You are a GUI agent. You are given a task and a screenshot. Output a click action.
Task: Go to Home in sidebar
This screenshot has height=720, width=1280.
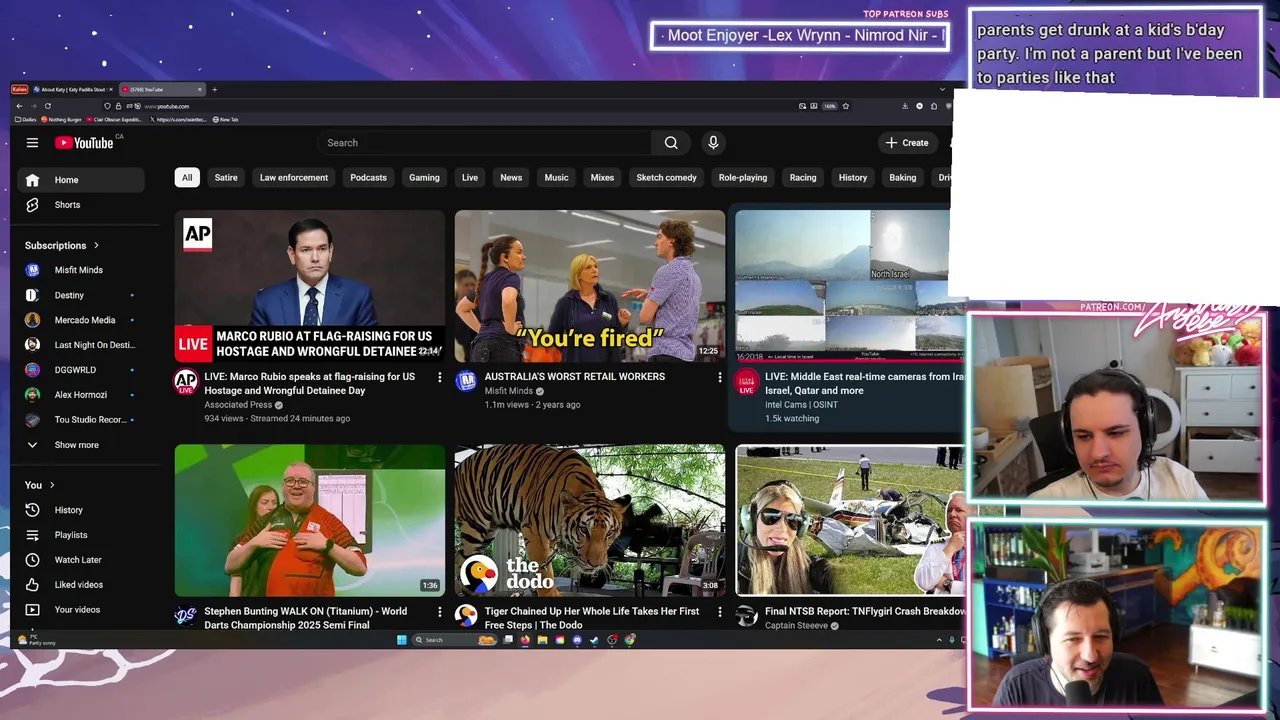tap(81, 180)
